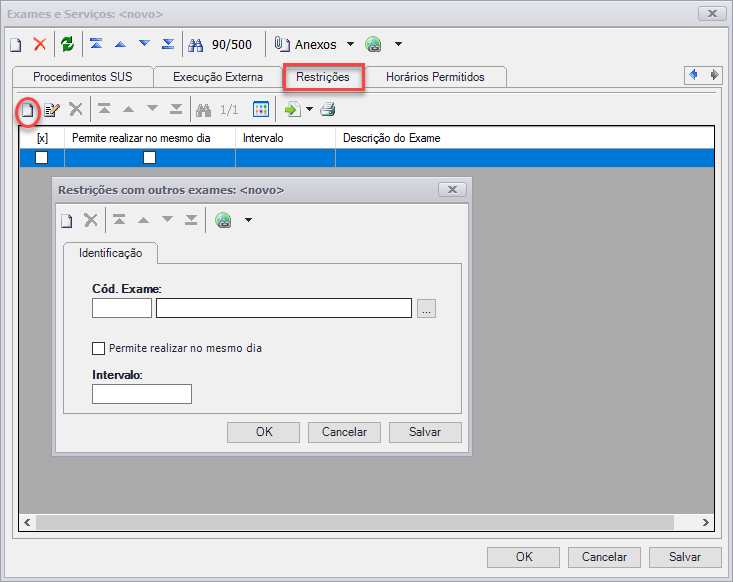
Task: Expand the Anexos dropdown arrow
Action: coord(350,44)
